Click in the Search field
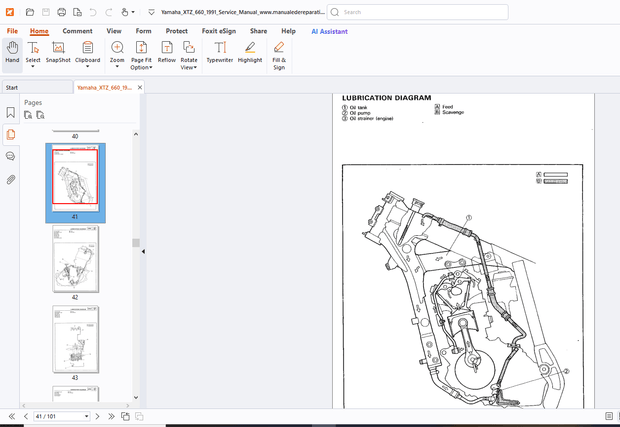The image size is (620, 427). coord(418,12)
